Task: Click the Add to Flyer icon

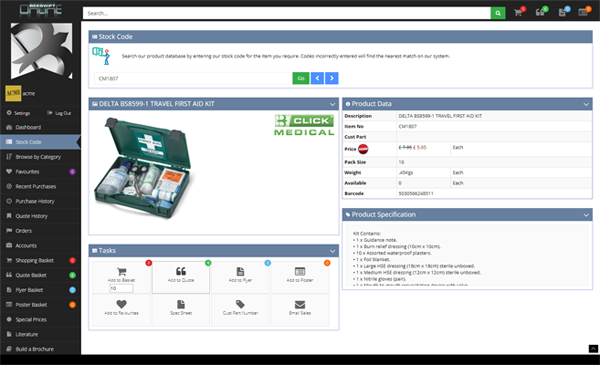Action: tap(240, 271)
